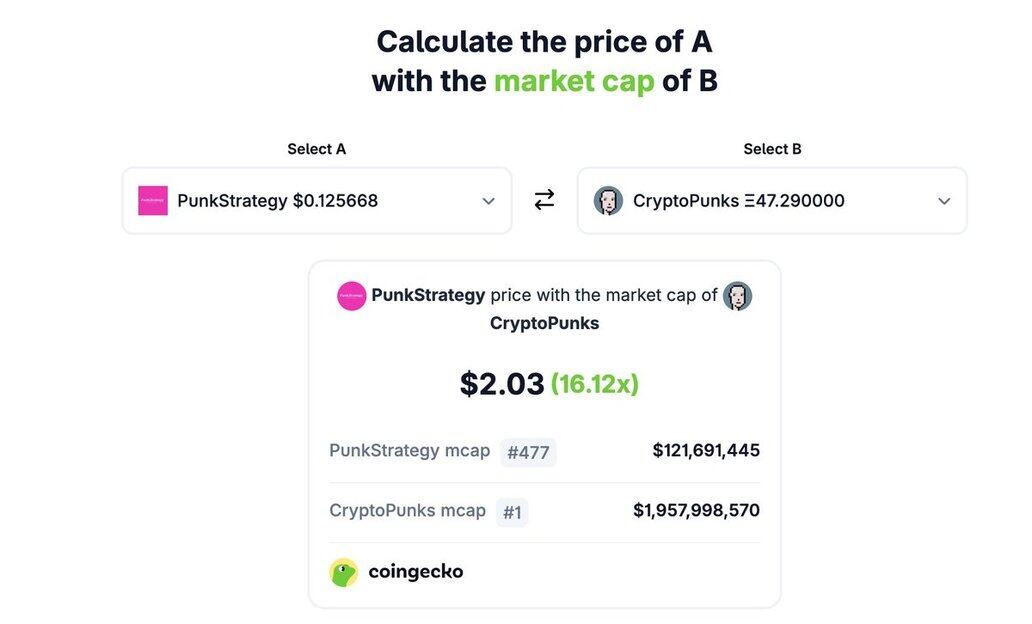The image size is (1032, 624).
Task: Expand the Select B chevron arrow
Action: click(x=944, y=201)
